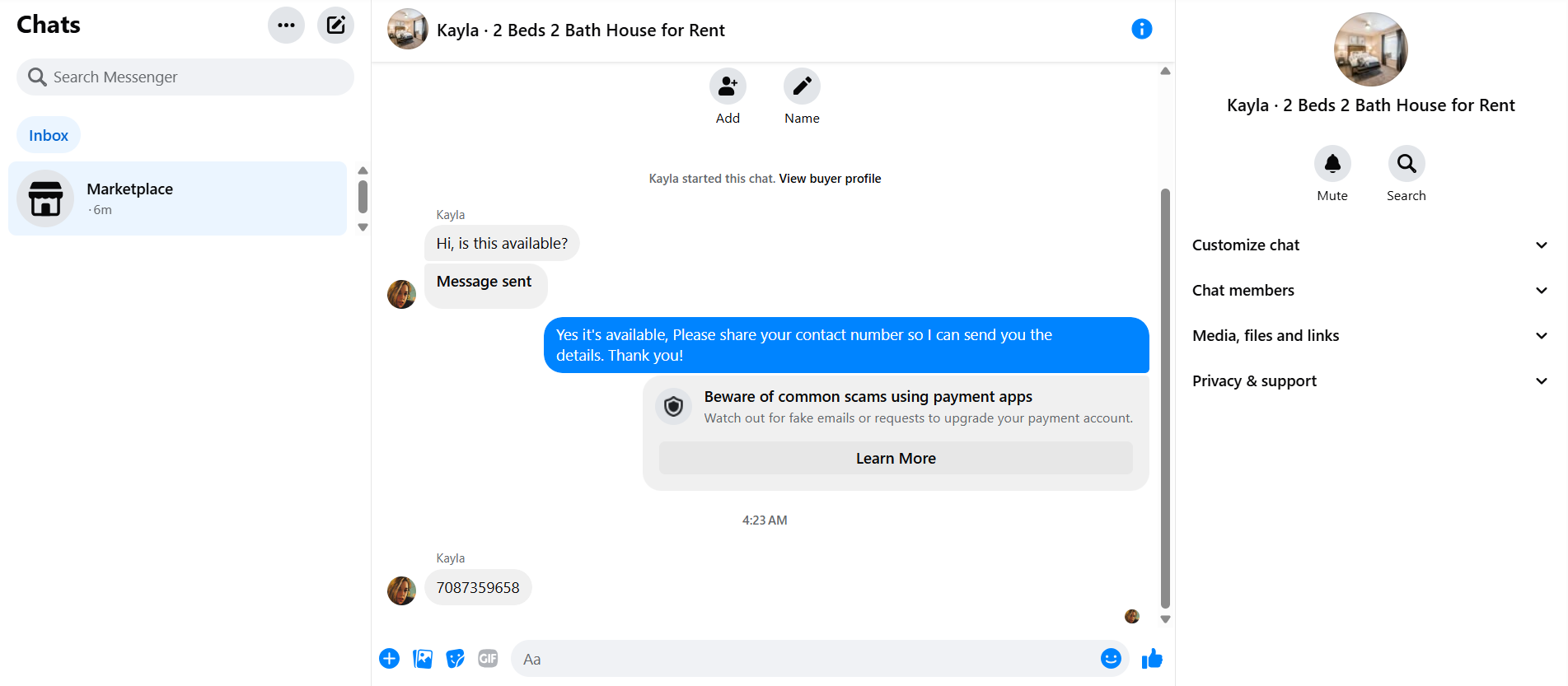1568x686 pixels.
Task: Add people with the Add icon
Action: point(728,86)
